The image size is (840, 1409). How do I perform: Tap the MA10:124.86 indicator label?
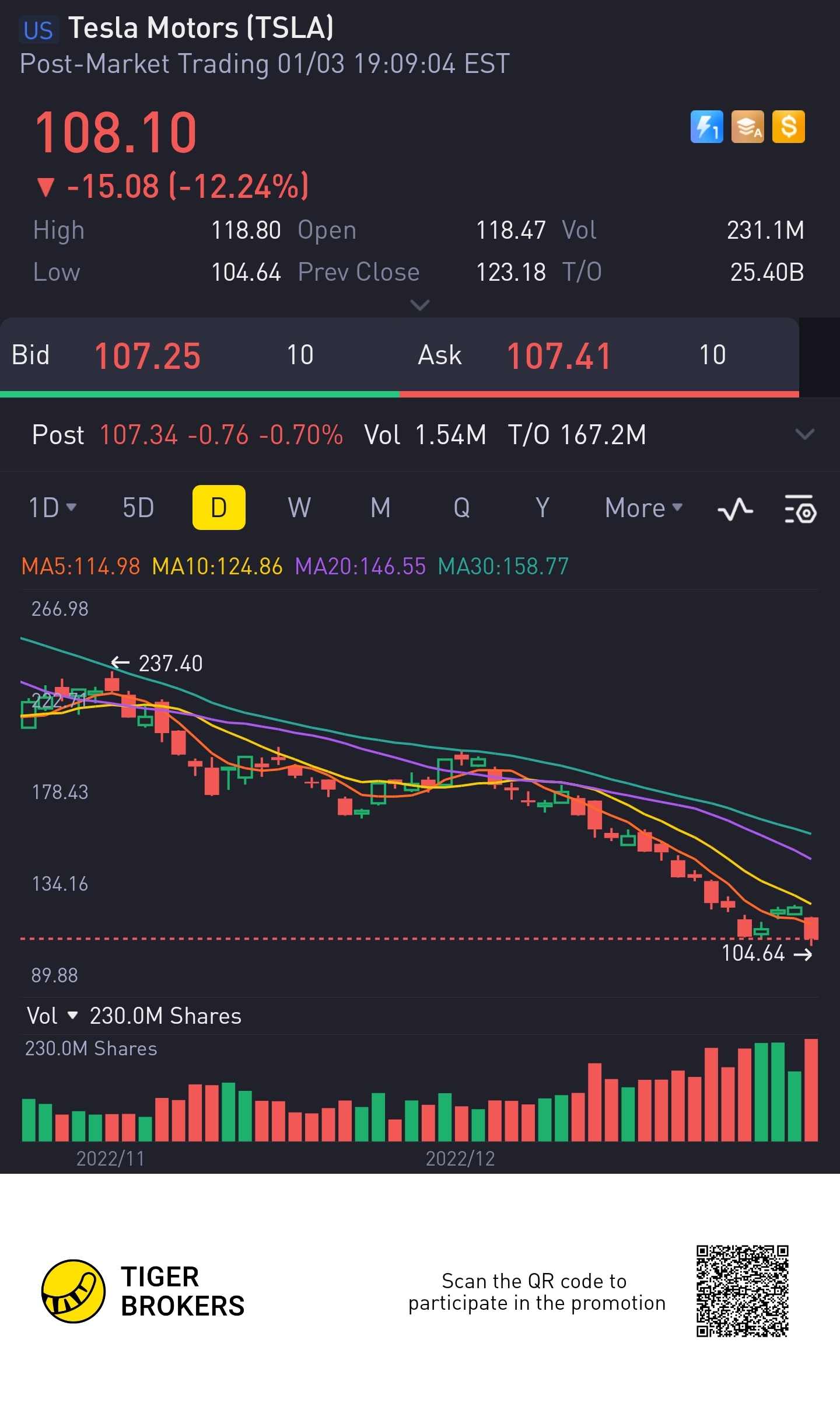click(x=217, y=567)
